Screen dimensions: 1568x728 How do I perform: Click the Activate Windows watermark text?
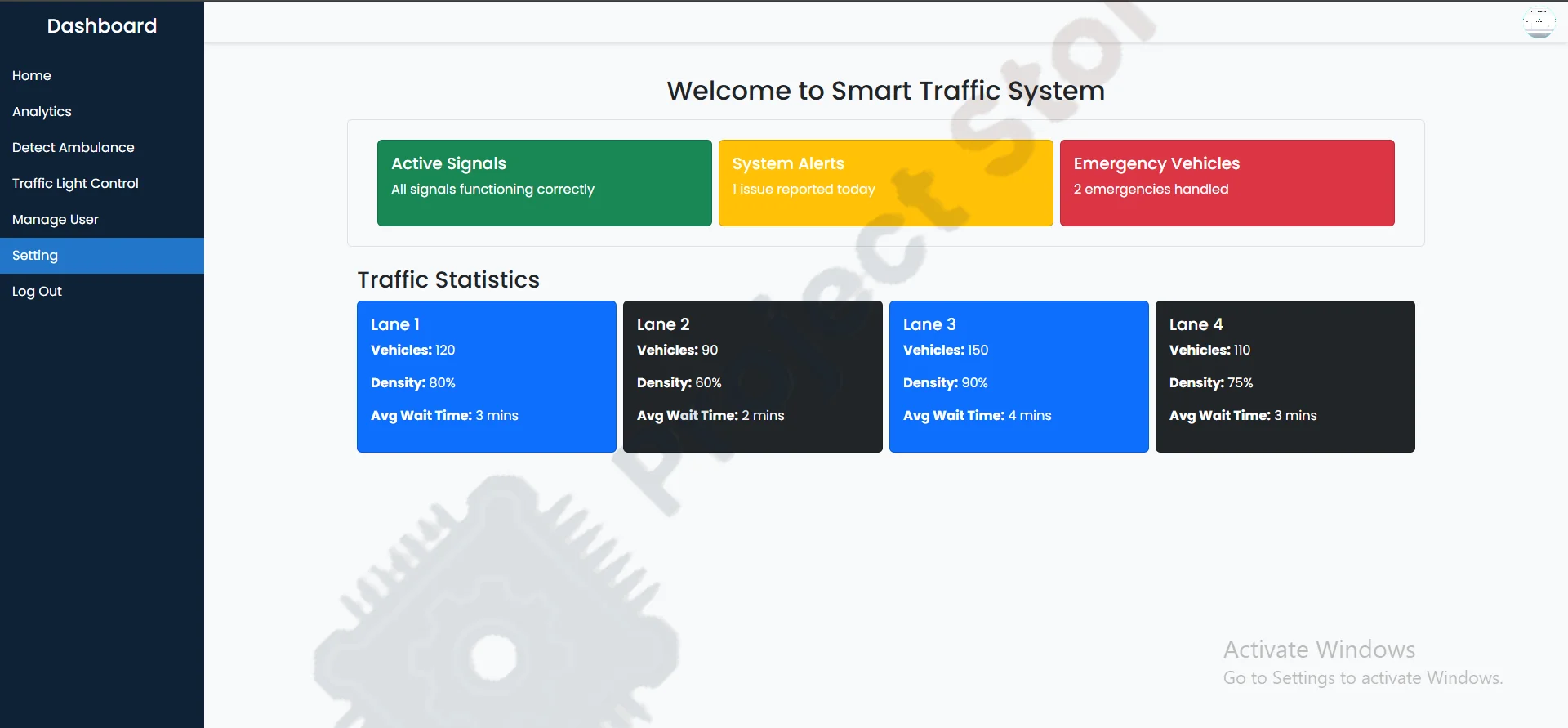(1319, 650)
